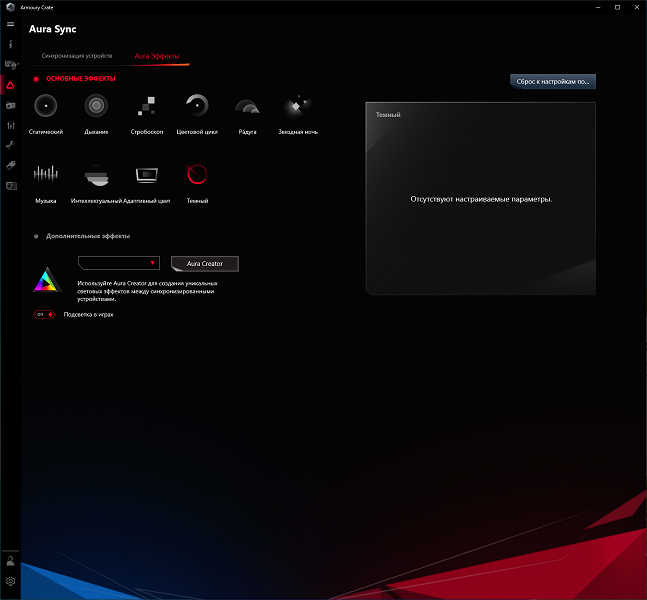Open the Featured deals tag icon
This screenshot has height=600, width=647.
[x=10, y=165]
